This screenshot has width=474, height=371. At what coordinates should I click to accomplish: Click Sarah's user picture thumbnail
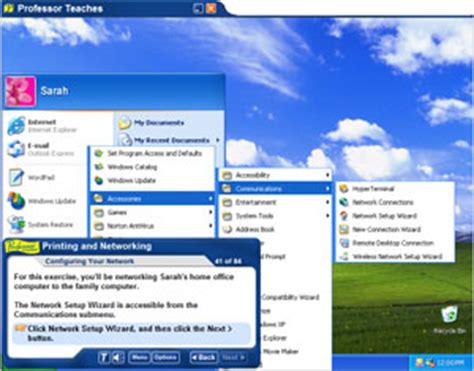tap(21, 91)
